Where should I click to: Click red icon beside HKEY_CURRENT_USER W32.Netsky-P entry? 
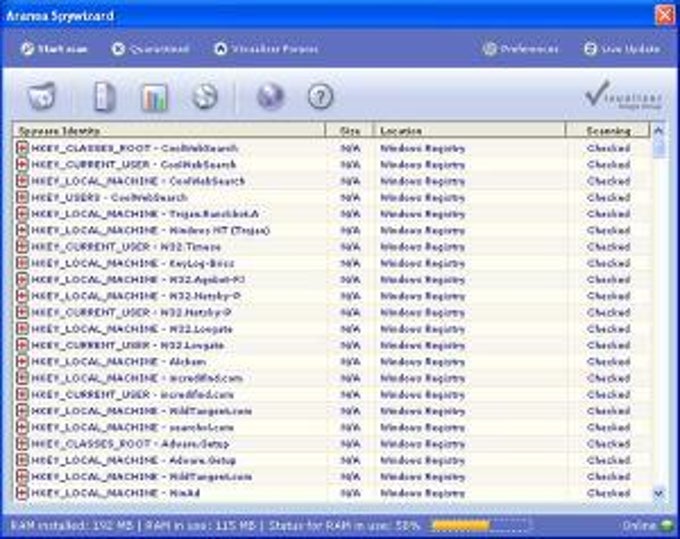pos(22,312)
